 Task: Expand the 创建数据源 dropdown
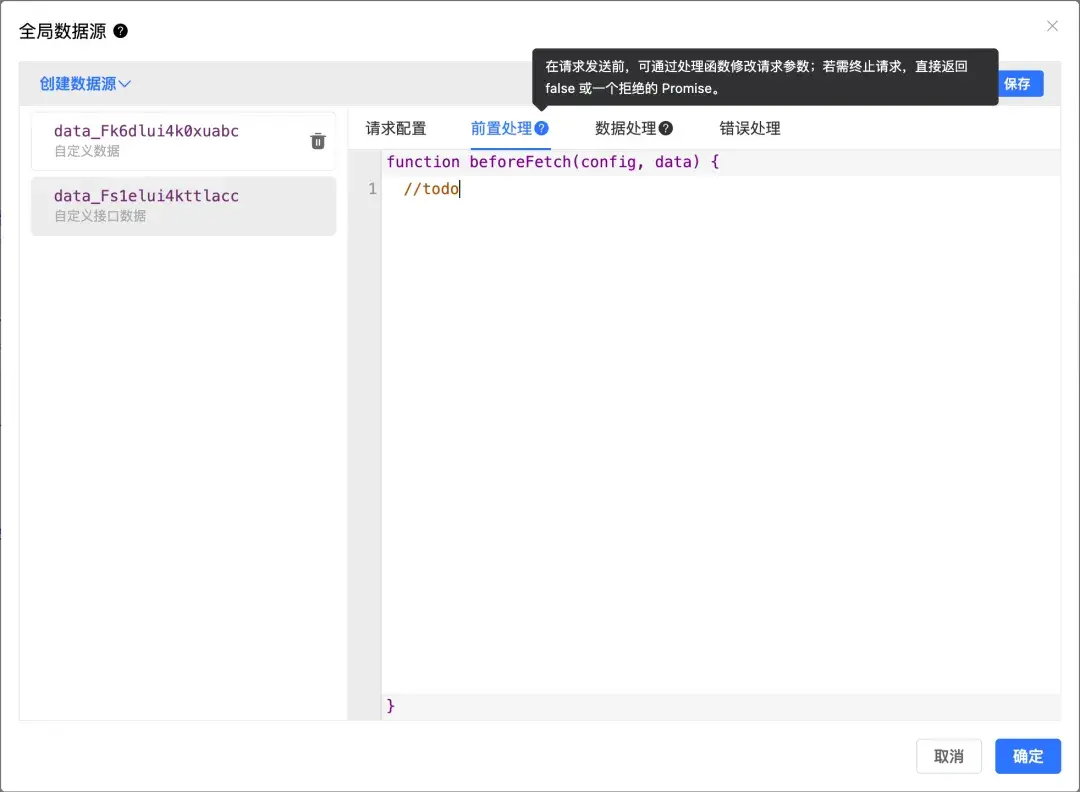[x=85, y=84]
